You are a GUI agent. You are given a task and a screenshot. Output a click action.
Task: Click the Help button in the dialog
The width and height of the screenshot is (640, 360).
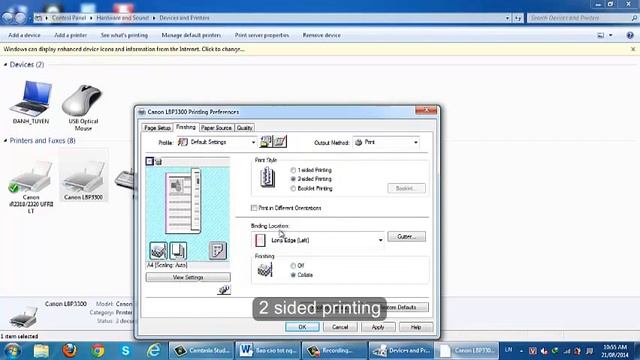click(x=416, y=327)
